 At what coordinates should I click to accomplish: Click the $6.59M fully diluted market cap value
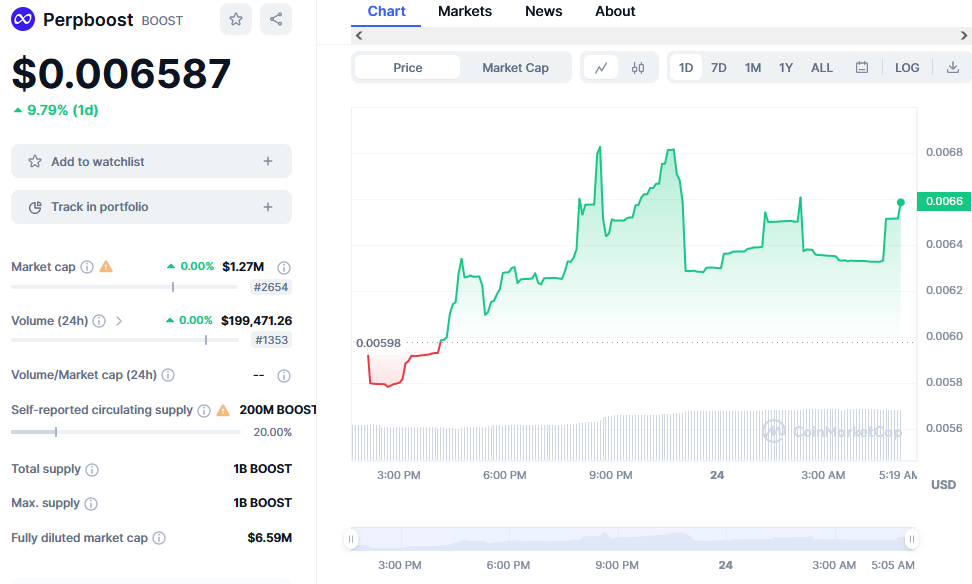[270, 538]
